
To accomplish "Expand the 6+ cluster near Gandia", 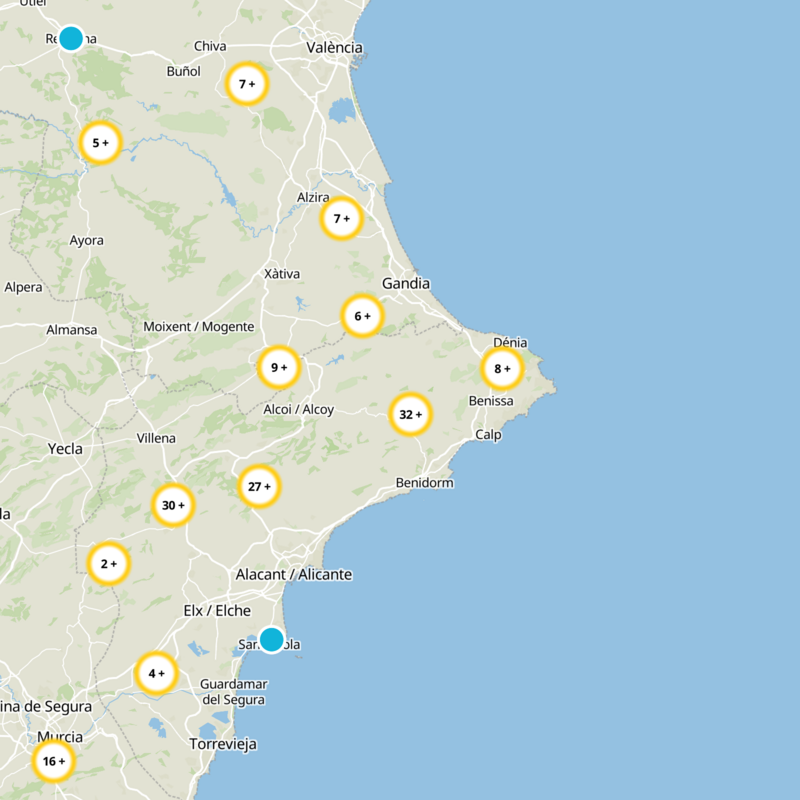I will 362,316.
